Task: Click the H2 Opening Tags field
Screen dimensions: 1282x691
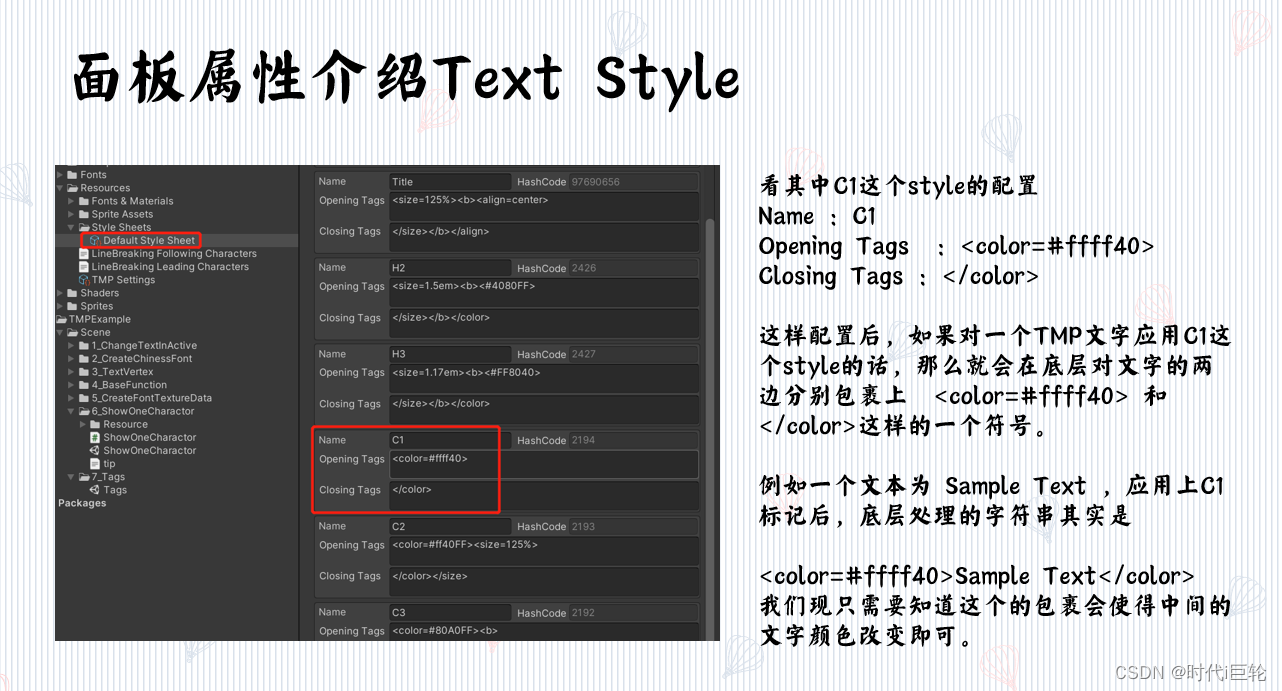Action: pyautogui.click(x=544, y=293)
